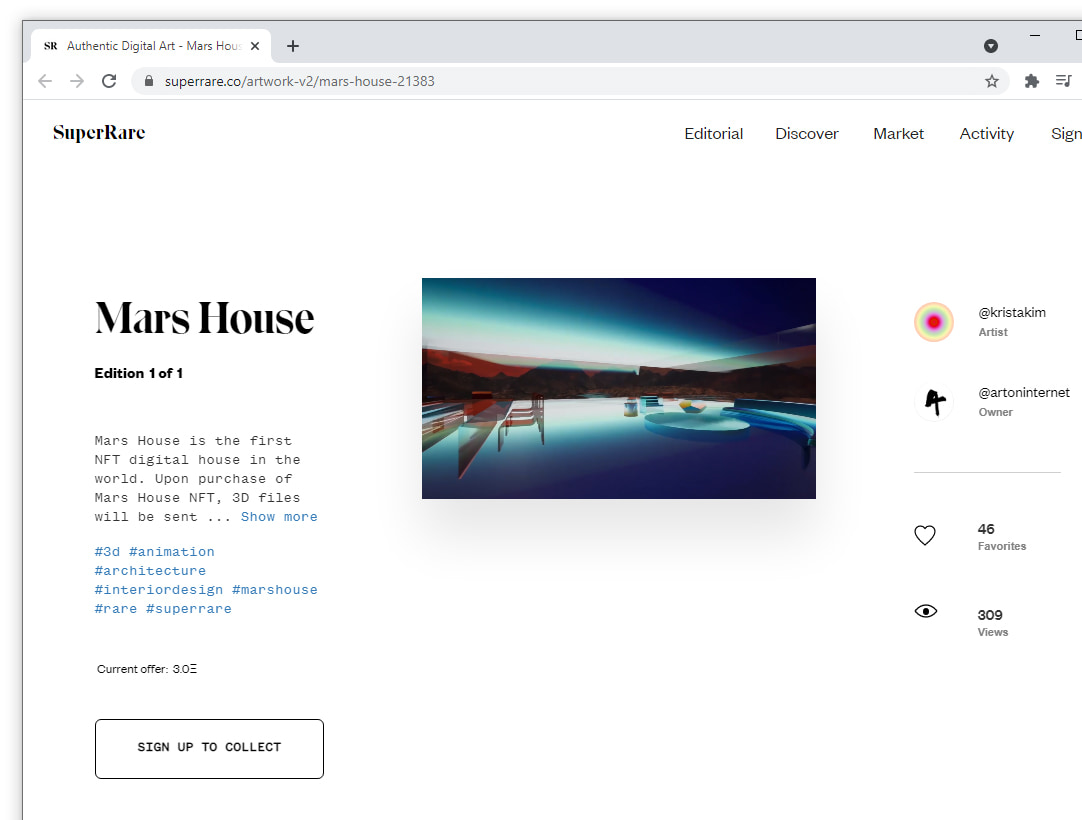Click the Current offer 3.0Ξ text
Image resolution: width=1082 pixels, height=820 pixels.
147,669
